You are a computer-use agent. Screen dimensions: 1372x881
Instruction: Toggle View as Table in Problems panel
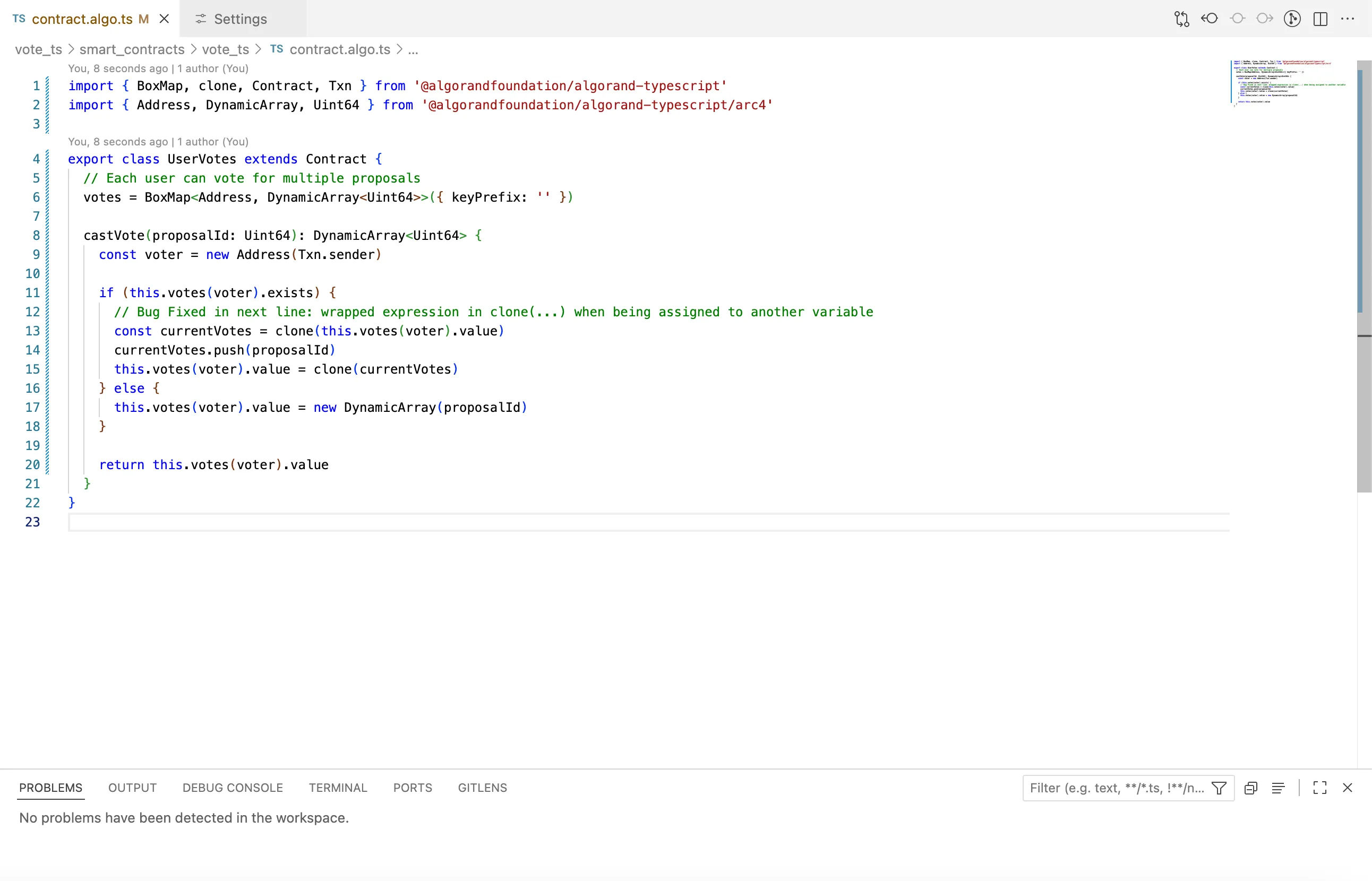(1278, 788)
